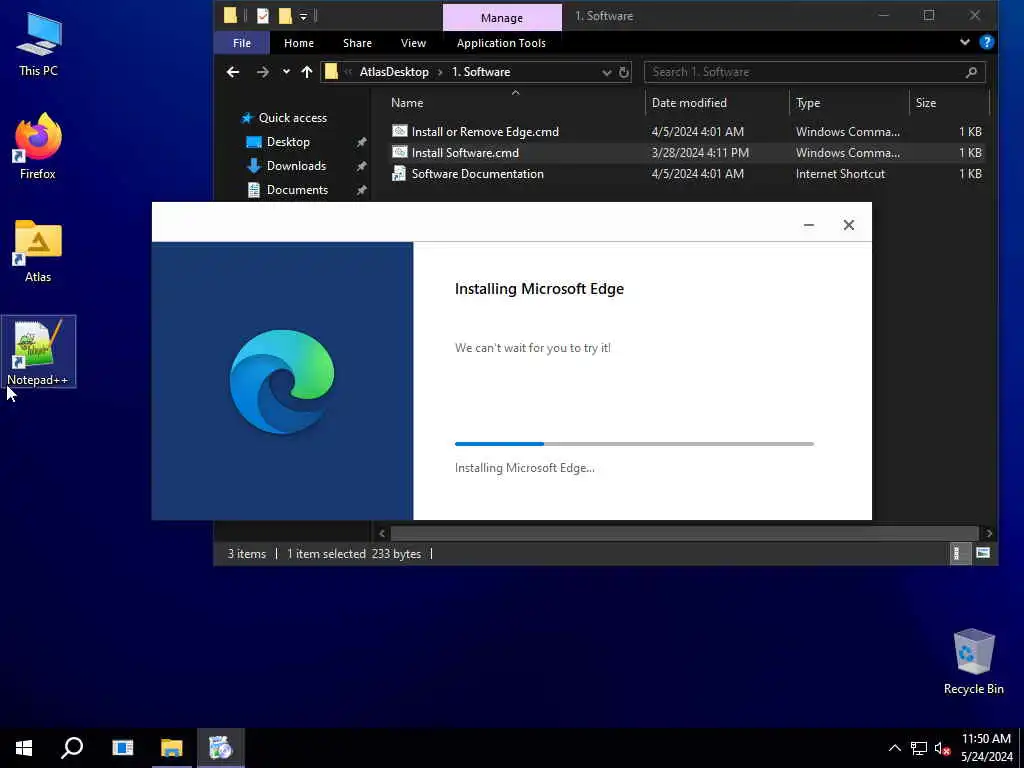The image size is (1024, 768).
Task: Open Task View on the taskbar
Action: point(122,748)
